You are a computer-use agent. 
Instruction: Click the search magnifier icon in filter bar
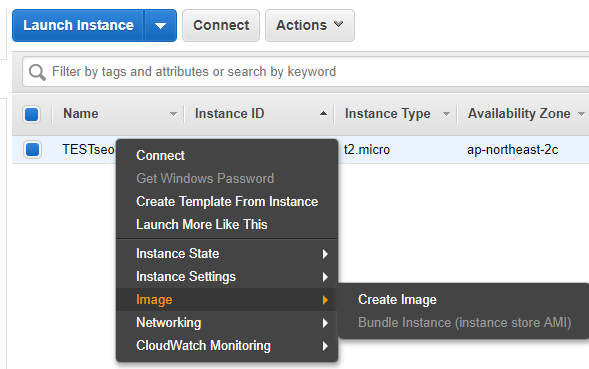click(37, 72)
